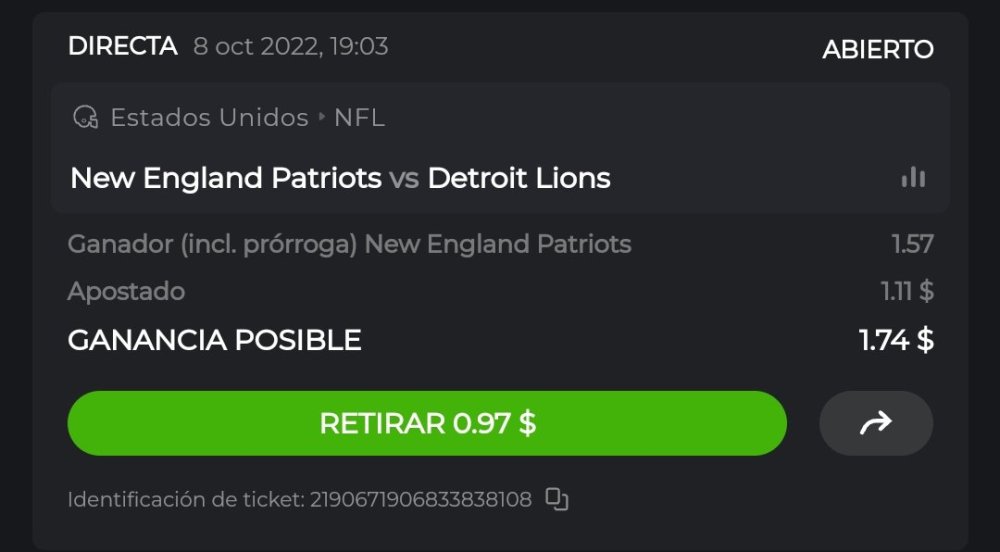The image size is (1000, 552).
Task: Click the 1.11 $ staked amount
Action: pyautogui.click(x=906, y=292)
